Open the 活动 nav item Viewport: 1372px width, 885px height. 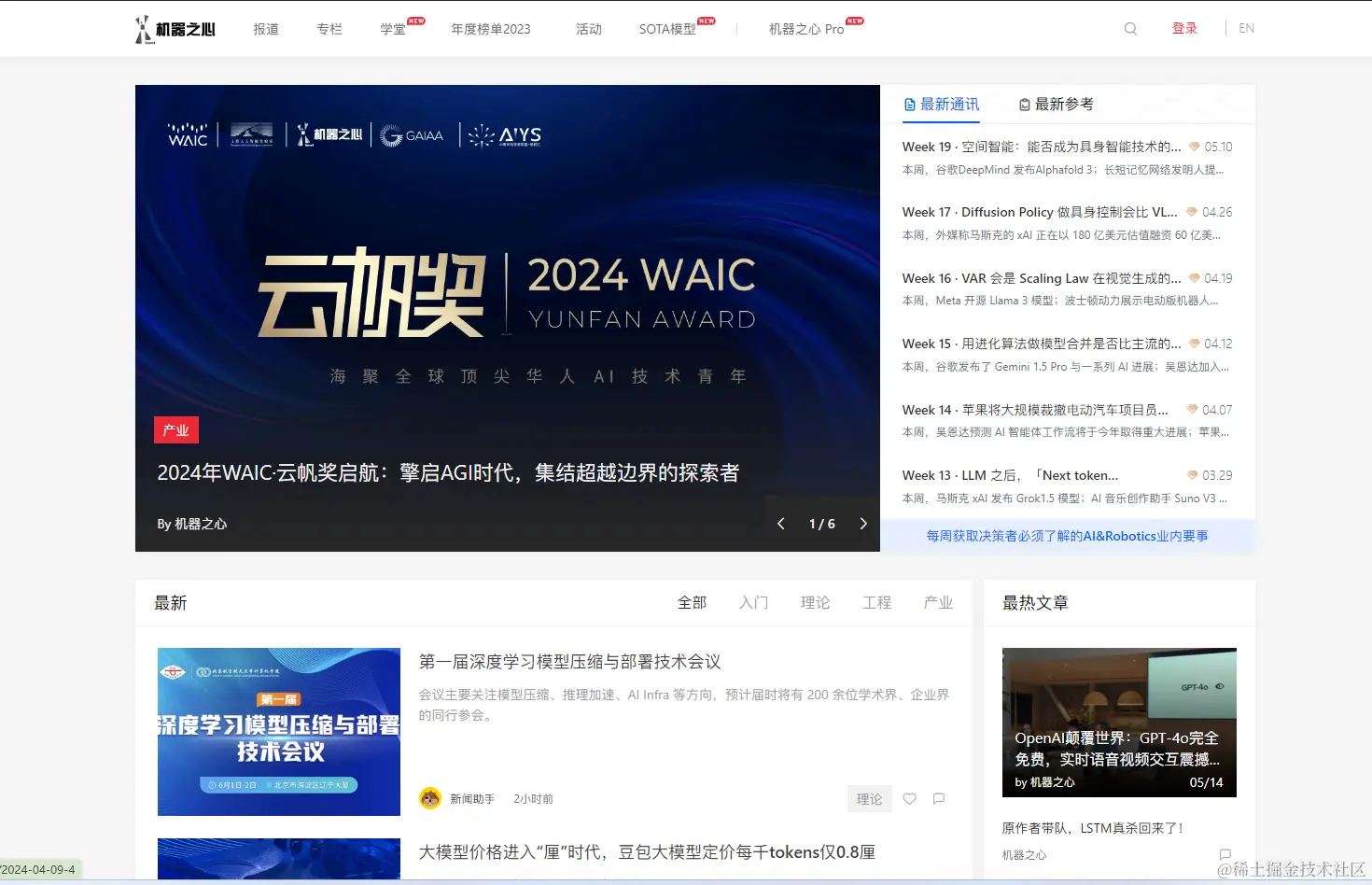tap(589, 29)
